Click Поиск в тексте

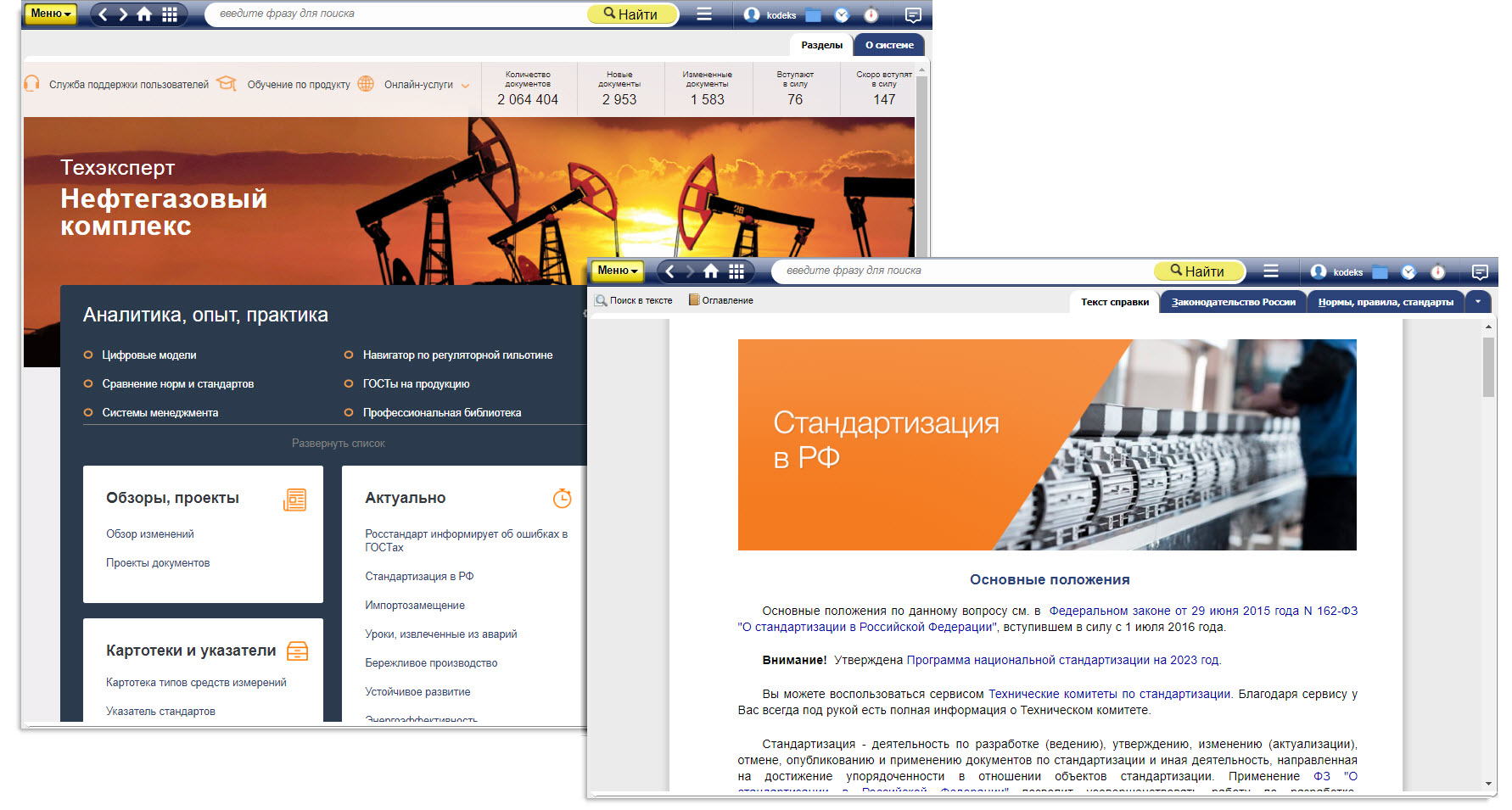[634, 300]
